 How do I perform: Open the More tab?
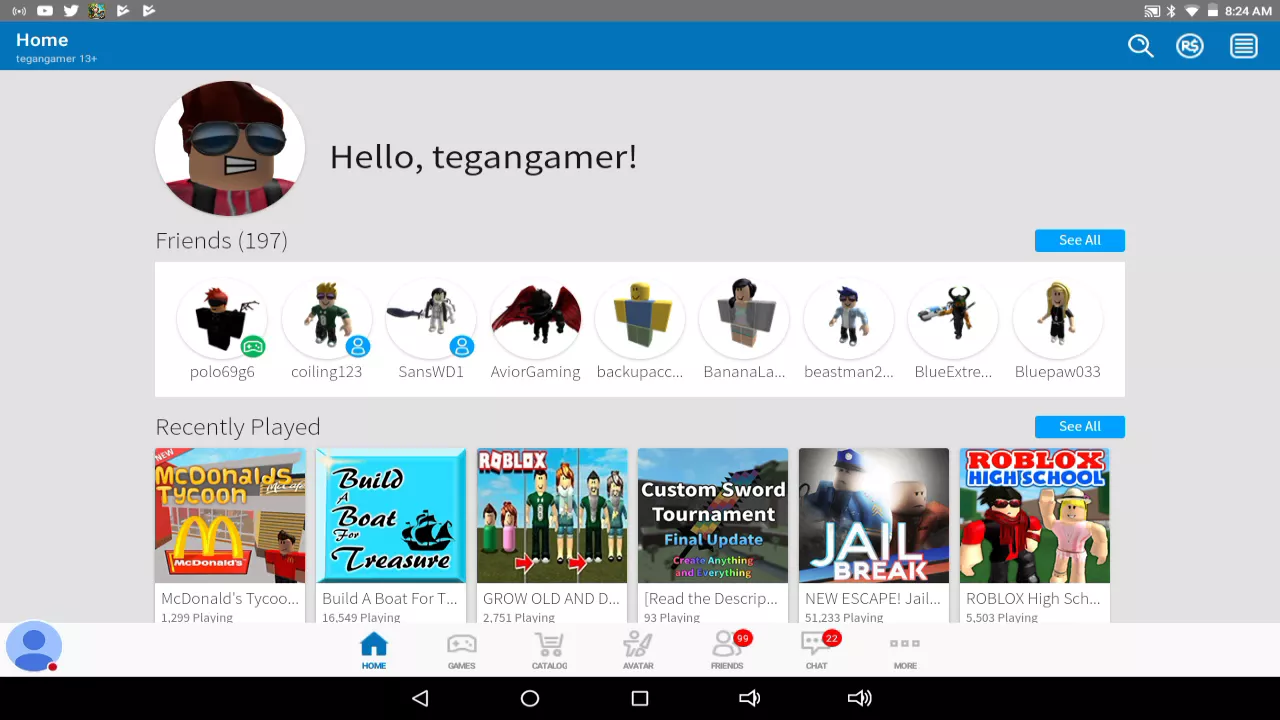coord(905,650)
